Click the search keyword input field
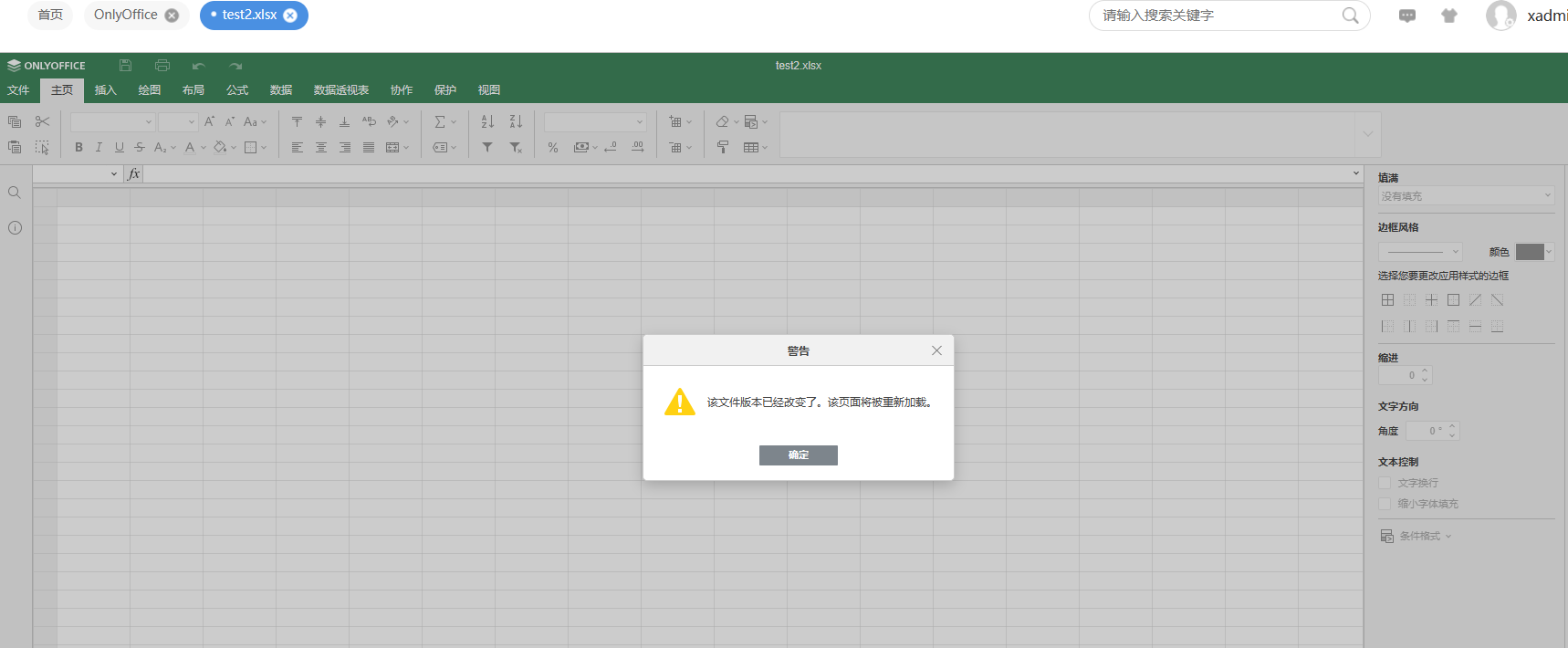This screenshot has width=1568, height=648. coord(1218,16)
